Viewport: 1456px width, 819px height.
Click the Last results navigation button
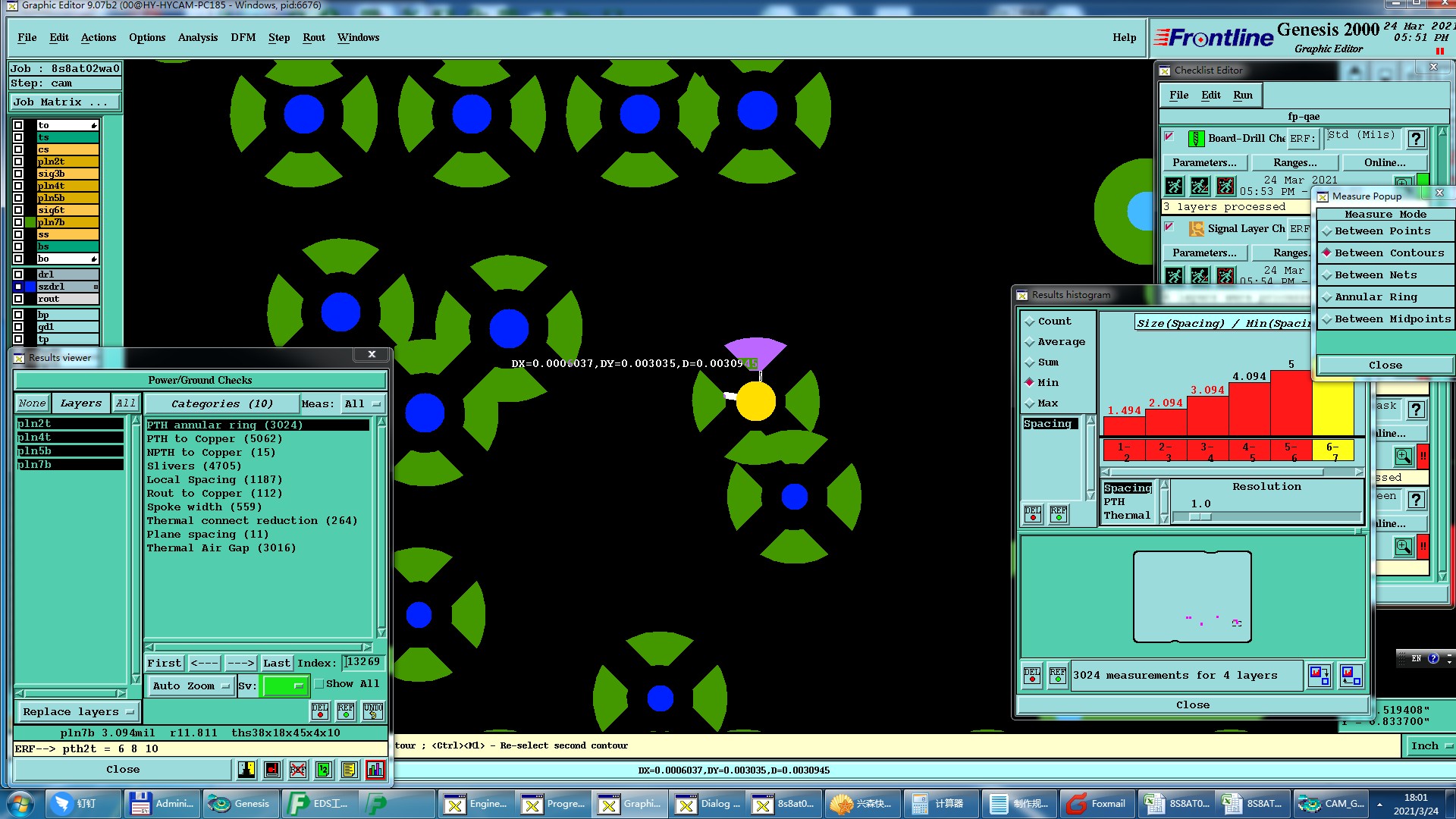[276, 663]
